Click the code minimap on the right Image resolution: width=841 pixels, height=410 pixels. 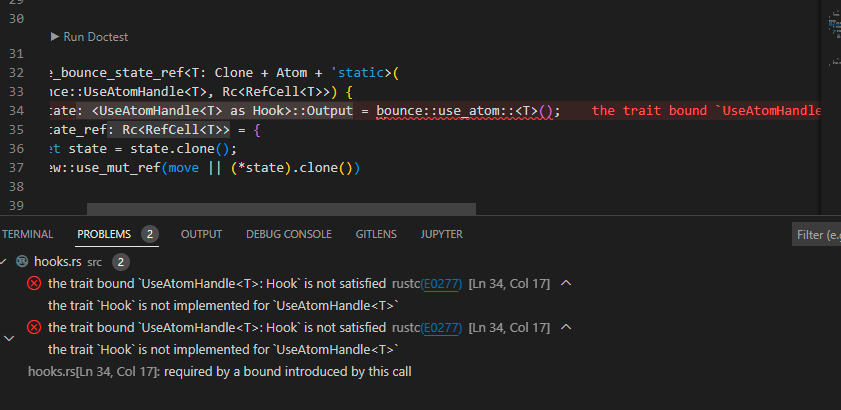833,38
